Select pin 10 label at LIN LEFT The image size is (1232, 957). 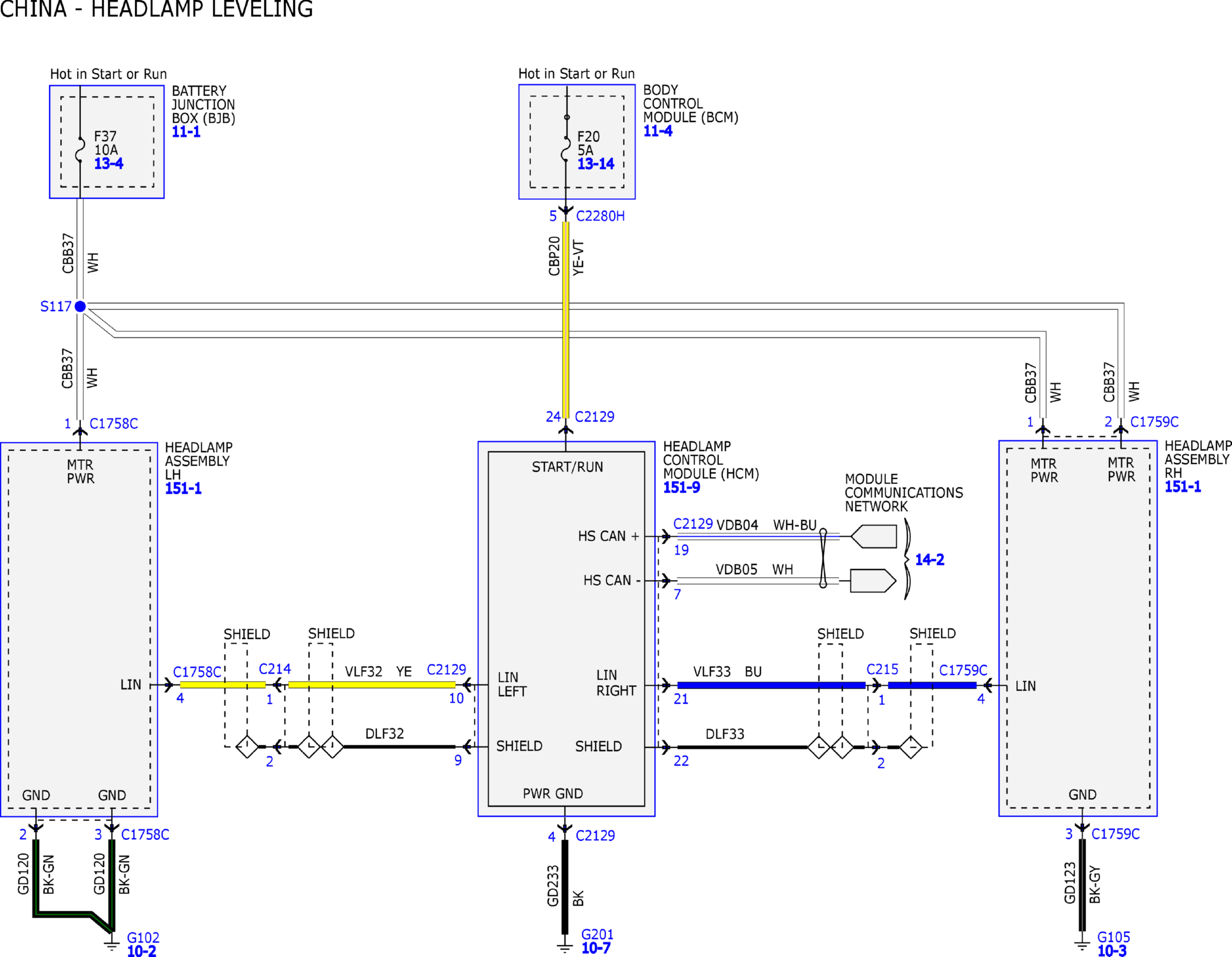click(456, 699)
